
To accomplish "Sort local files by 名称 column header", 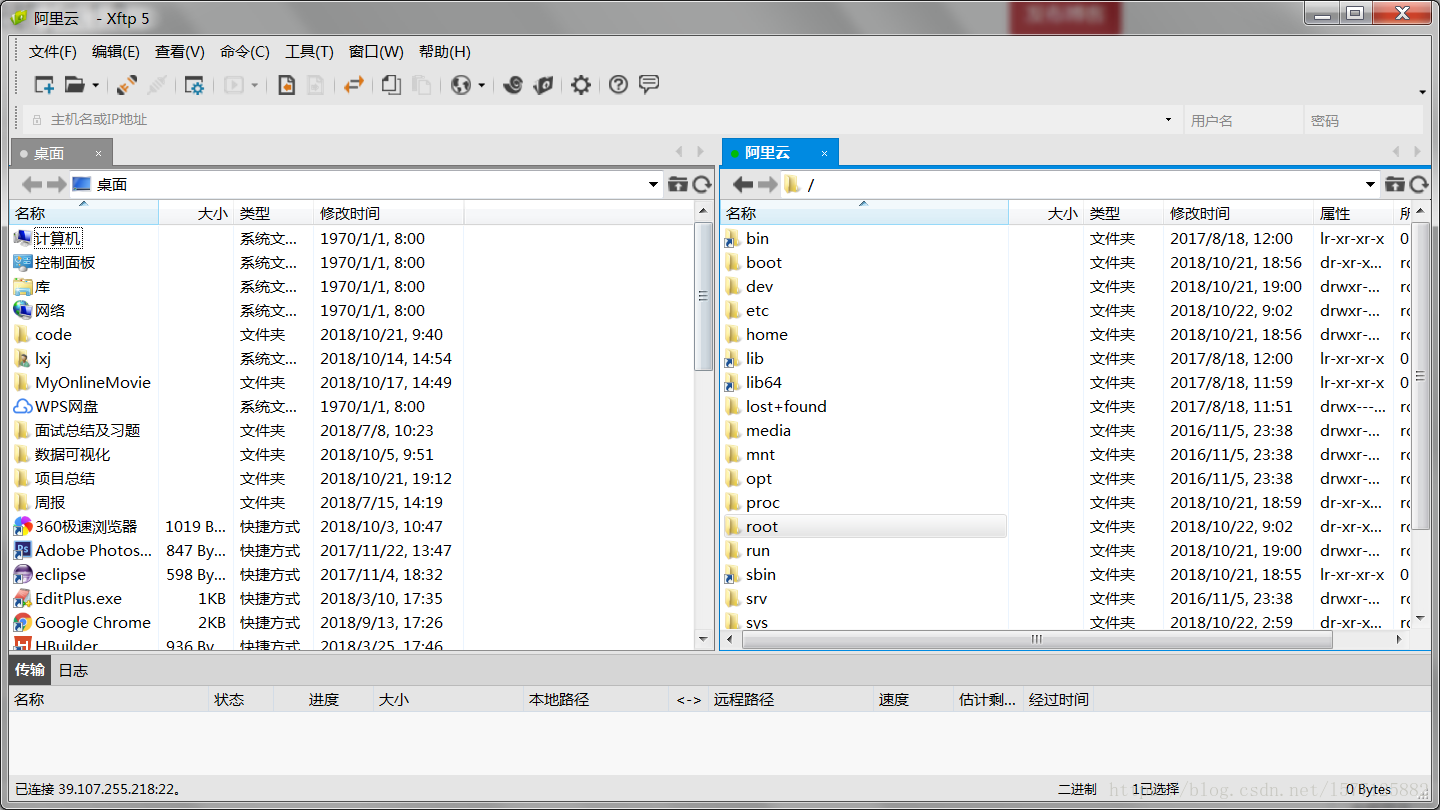I will [x=84, y=213].
